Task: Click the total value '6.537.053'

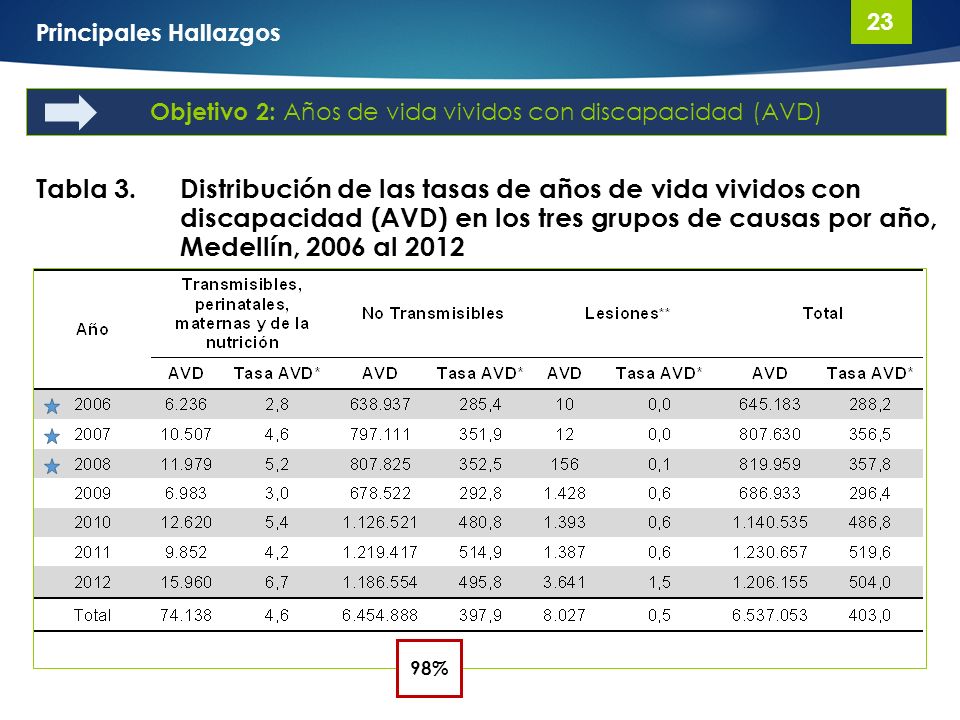Action: (x=770, y=615)
